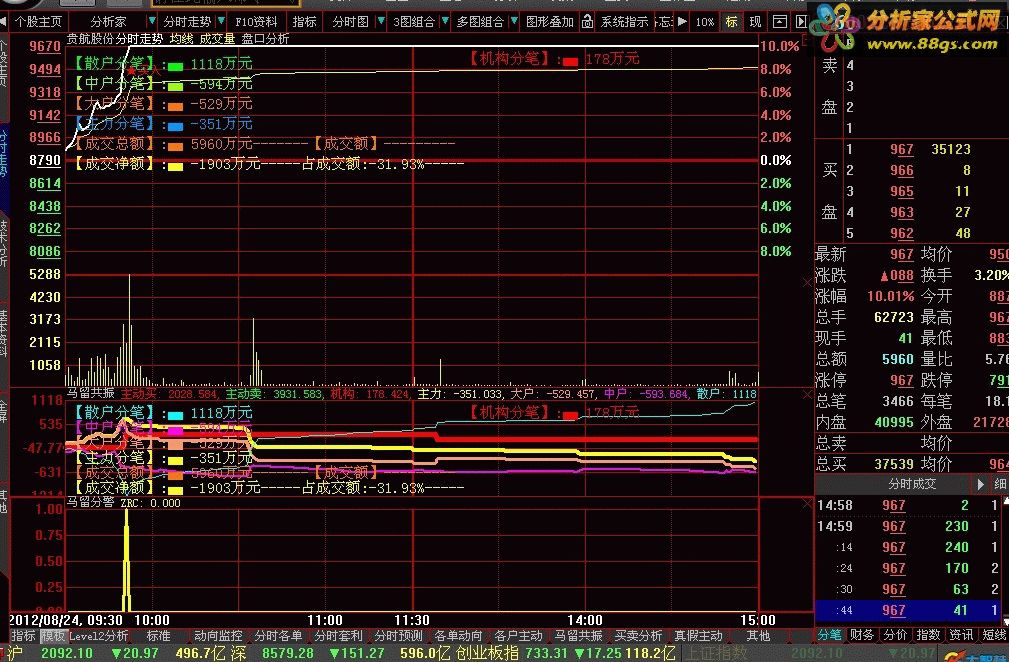Select 真假主动 tab
This screenshot has height=662, width=1009.
[698, 636]
